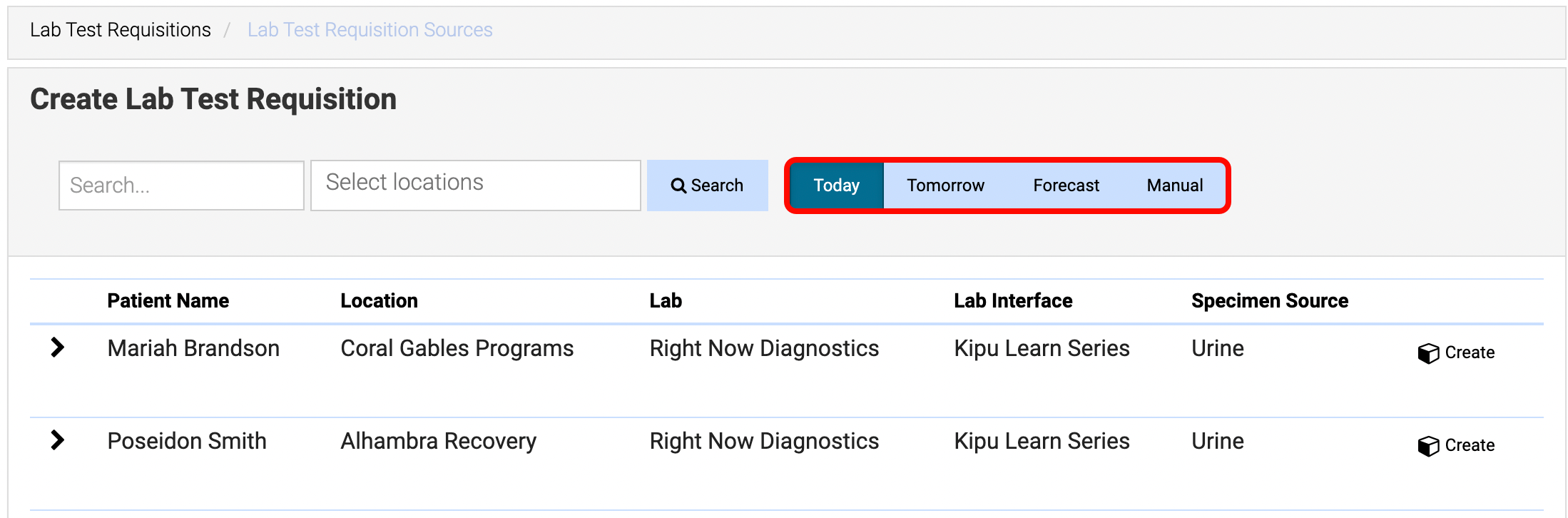This screenshot has width=1568, height=518.
Task: Click the box icon for Poseidon Smith
Action: pyautogui.click(x=1428, y=446)
